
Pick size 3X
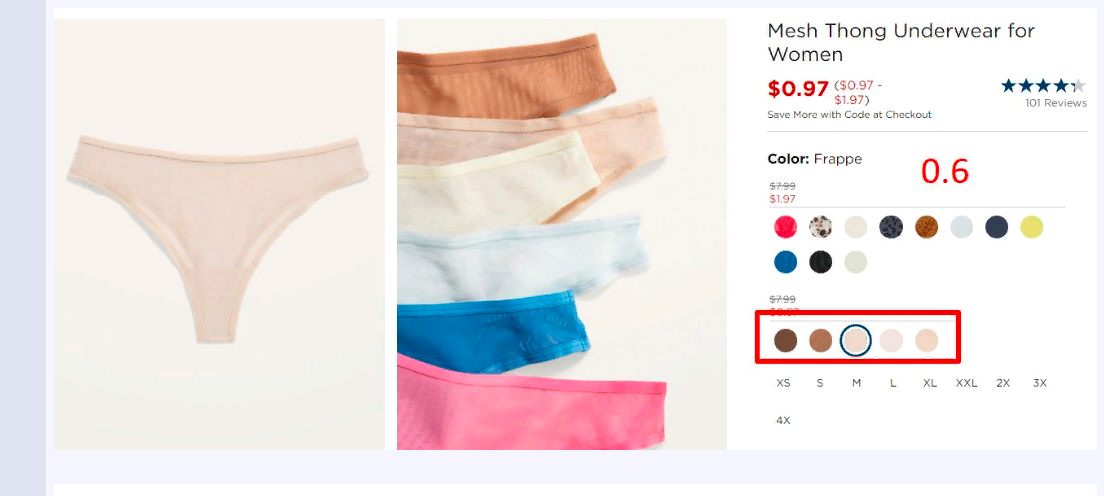1040,383
